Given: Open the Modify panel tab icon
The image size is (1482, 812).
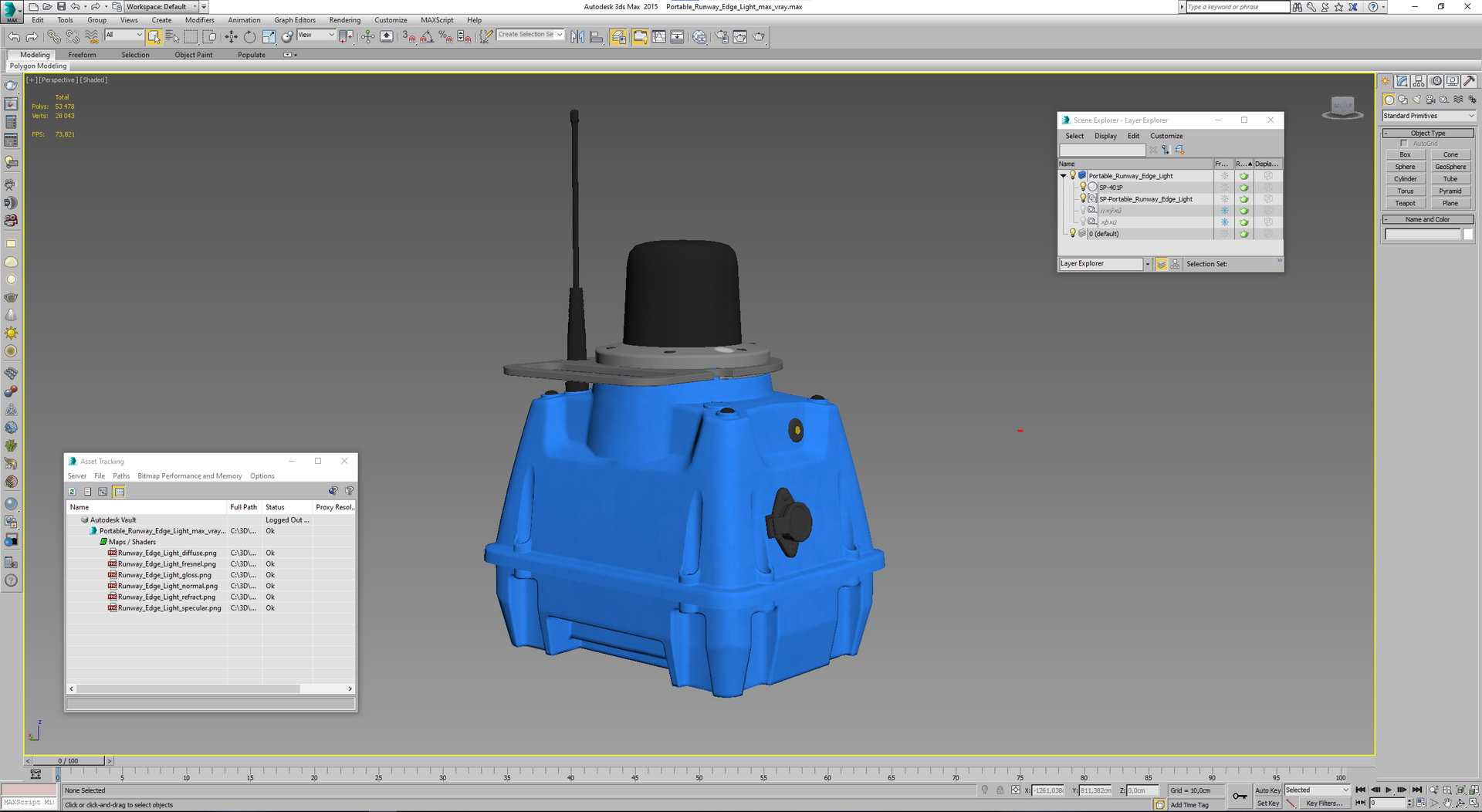Looking at the screenshot, I should click(x=1402, y=81).
